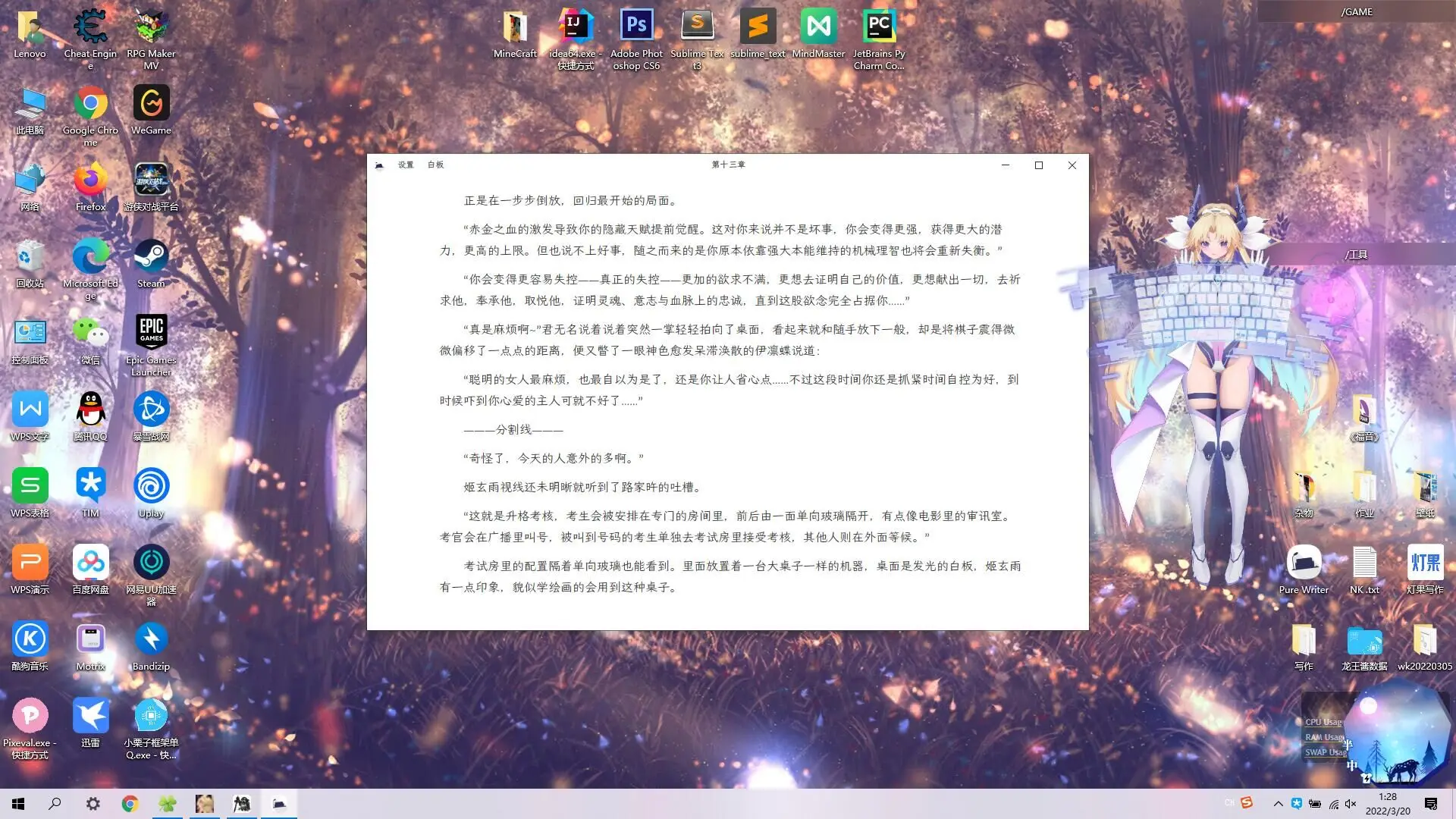Select the Epic Games Launcher icon
Viewport: 1456px width, 819px height.
click(x=151, y=344)
